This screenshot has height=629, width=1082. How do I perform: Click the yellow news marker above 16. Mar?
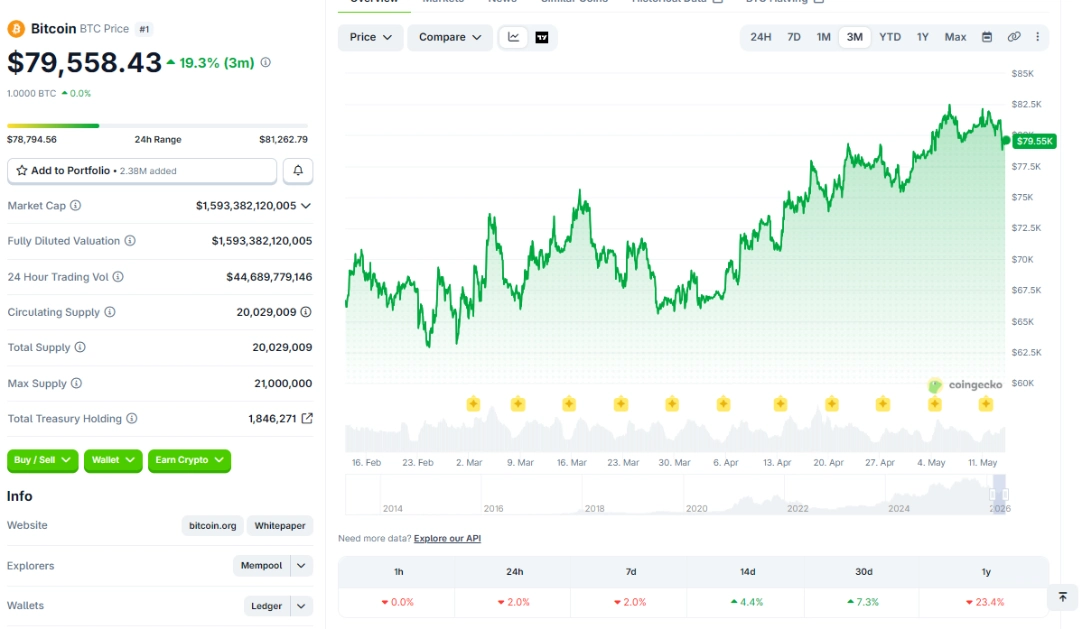(x=569, y=403)
